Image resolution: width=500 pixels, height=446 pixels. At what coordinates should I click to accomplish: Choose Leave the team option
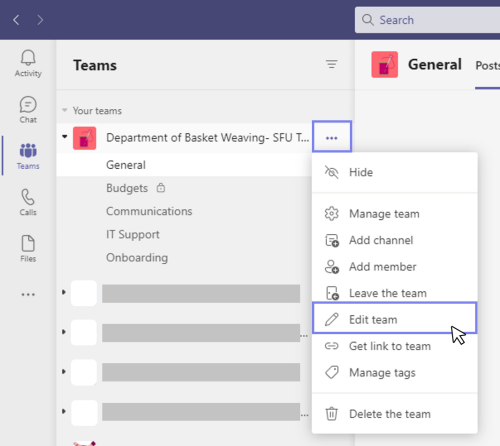tap(395, 293)
